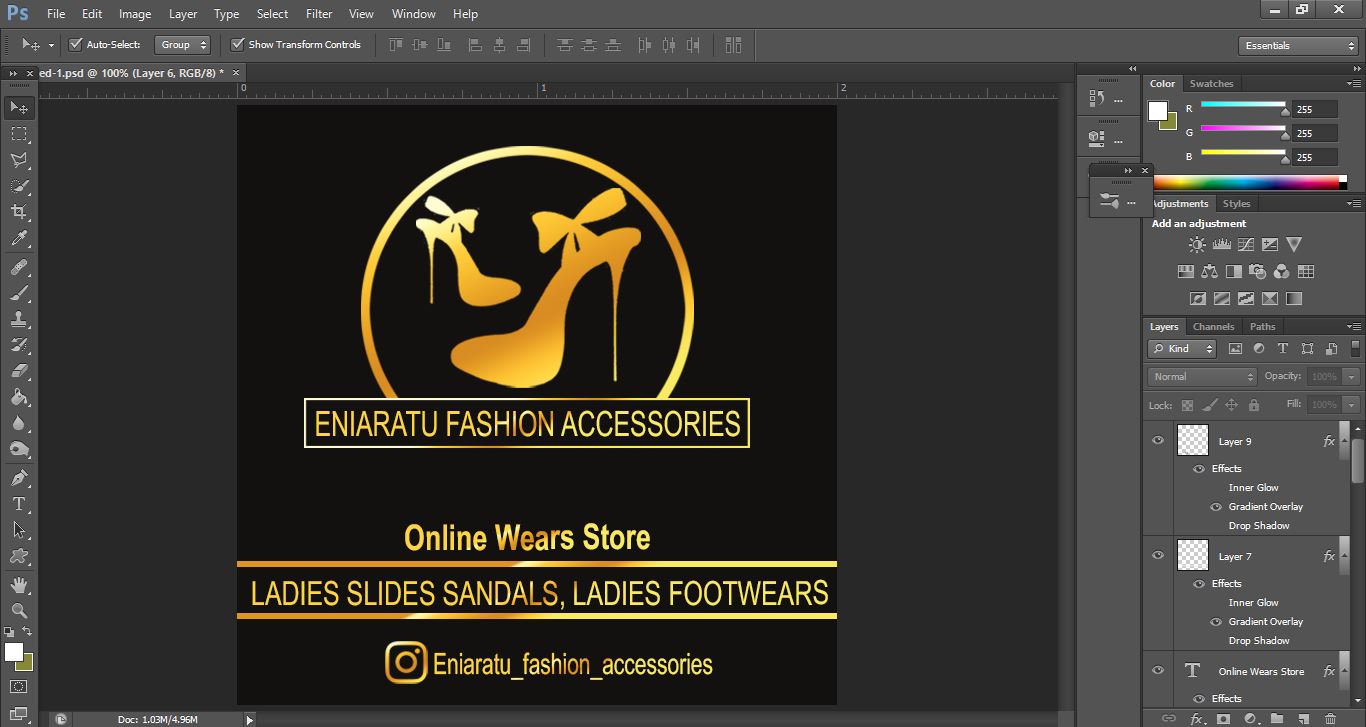Lock all layer attributes

tap(1254, 405)
